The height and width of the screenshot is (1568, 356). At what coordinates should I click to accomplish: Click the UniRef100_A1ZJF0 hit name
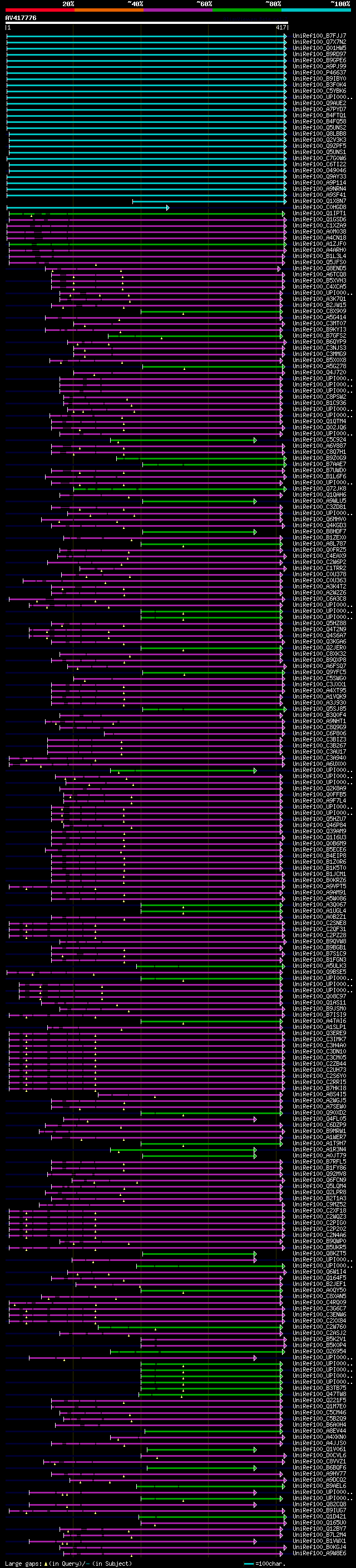(319, 244)
